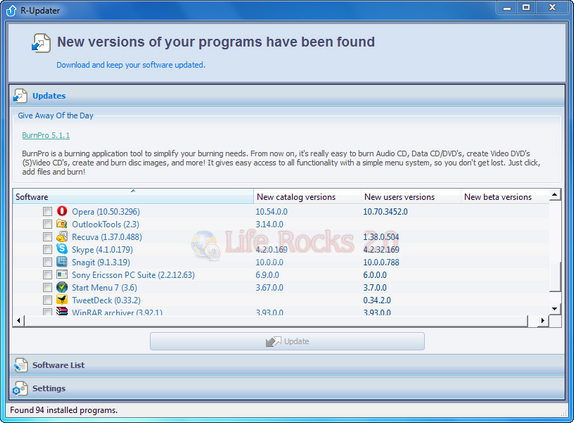Screen dimensions: 574x423
Task: Click the vertical scrollbar up arrow
Action: click(x=555, y=195)
